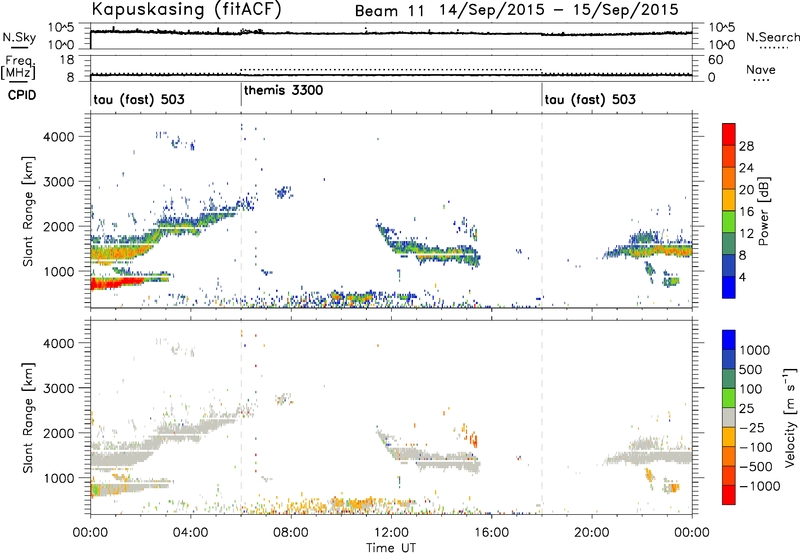Click the "16:00" time axis tick
Screen dimensions: 800x554
tap(491, 533)
